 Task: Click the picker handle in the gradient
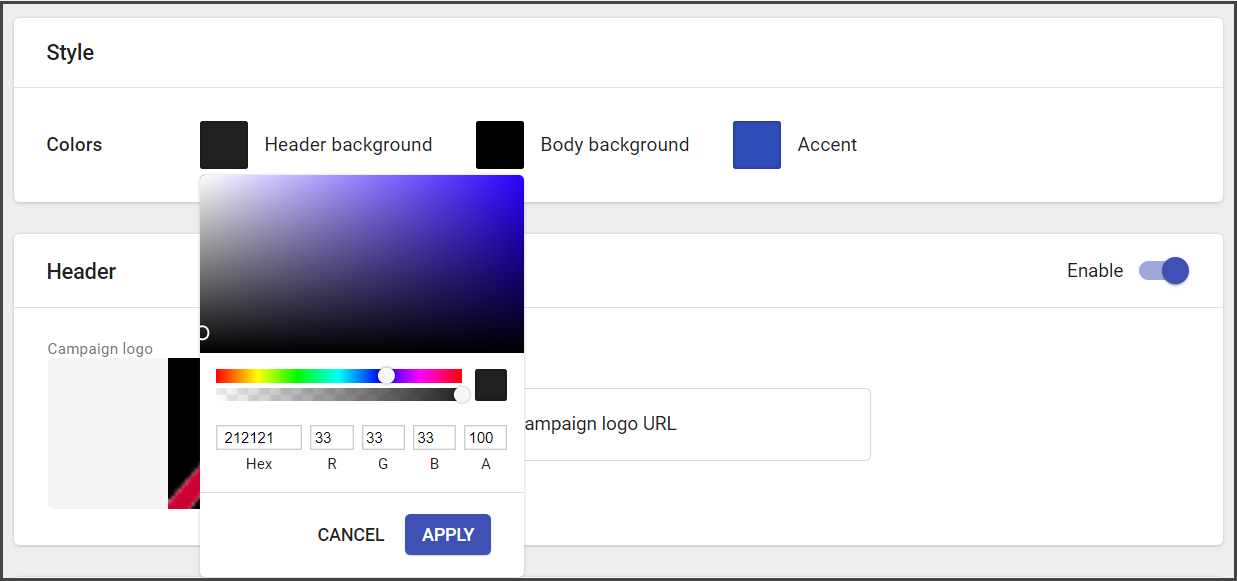pos(203,332)
